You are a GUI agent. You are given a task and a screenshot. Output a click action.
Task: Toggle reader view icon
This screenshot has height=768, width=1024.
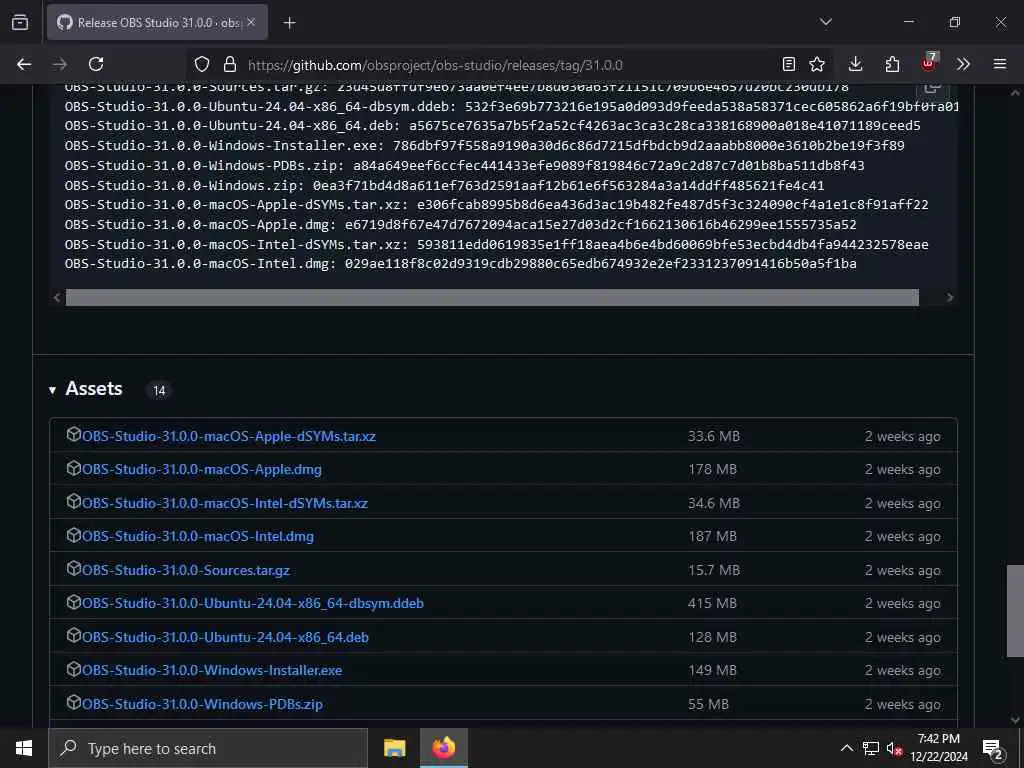point(789,64)
